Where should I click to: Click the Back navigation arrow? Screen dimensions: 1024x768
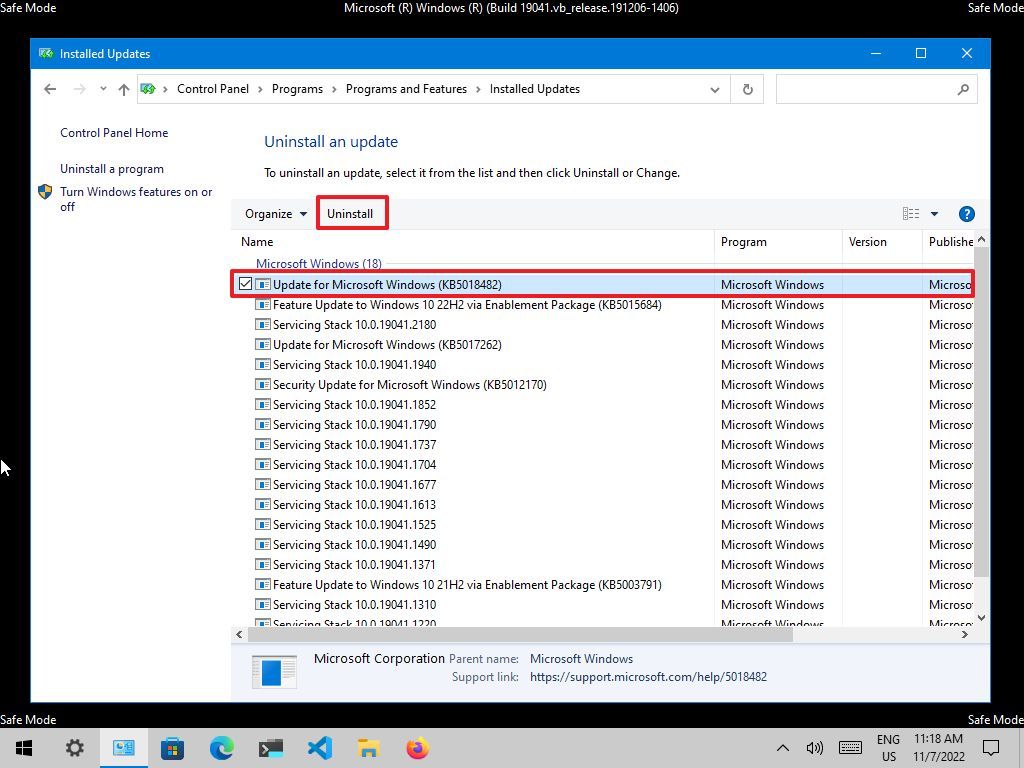(x=50, y=89)
